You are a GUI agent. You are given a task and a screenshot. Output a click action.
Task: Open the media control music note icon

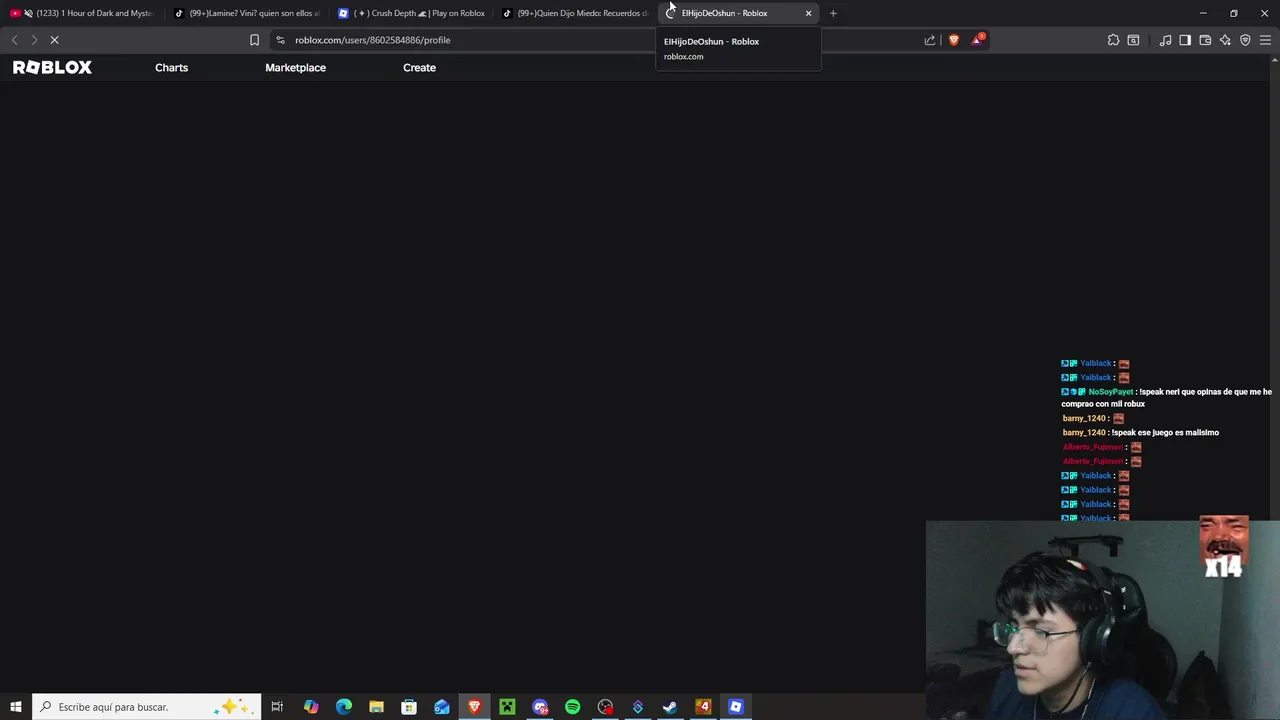[1165, 40]
